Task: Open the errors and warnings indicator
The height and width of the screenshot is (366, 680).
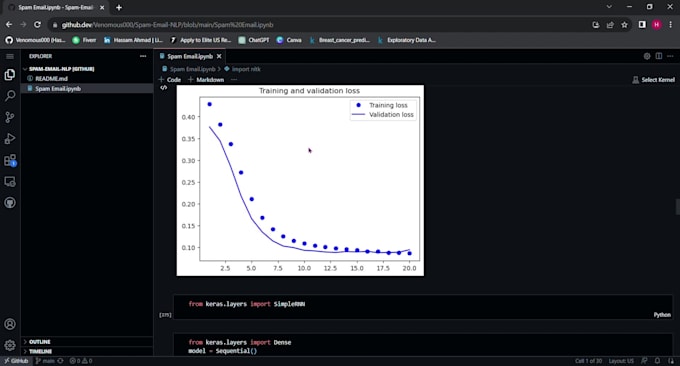Action: point(81,361)
